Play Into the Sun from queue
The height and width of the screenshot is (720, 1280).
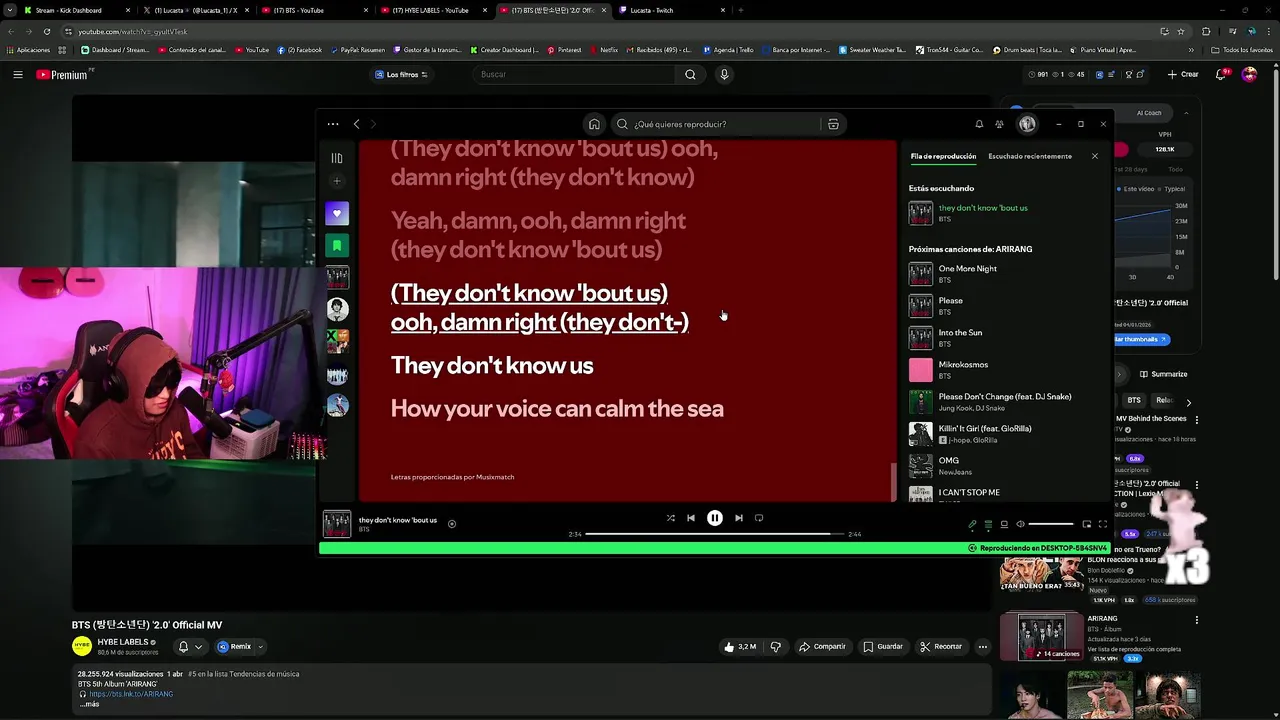click(1004, 337)
